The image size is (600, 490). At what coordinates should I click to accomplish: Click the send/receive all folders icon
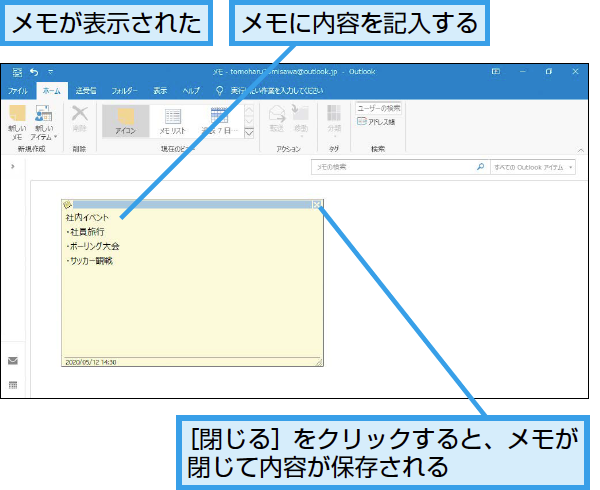[x=17, y=72]
